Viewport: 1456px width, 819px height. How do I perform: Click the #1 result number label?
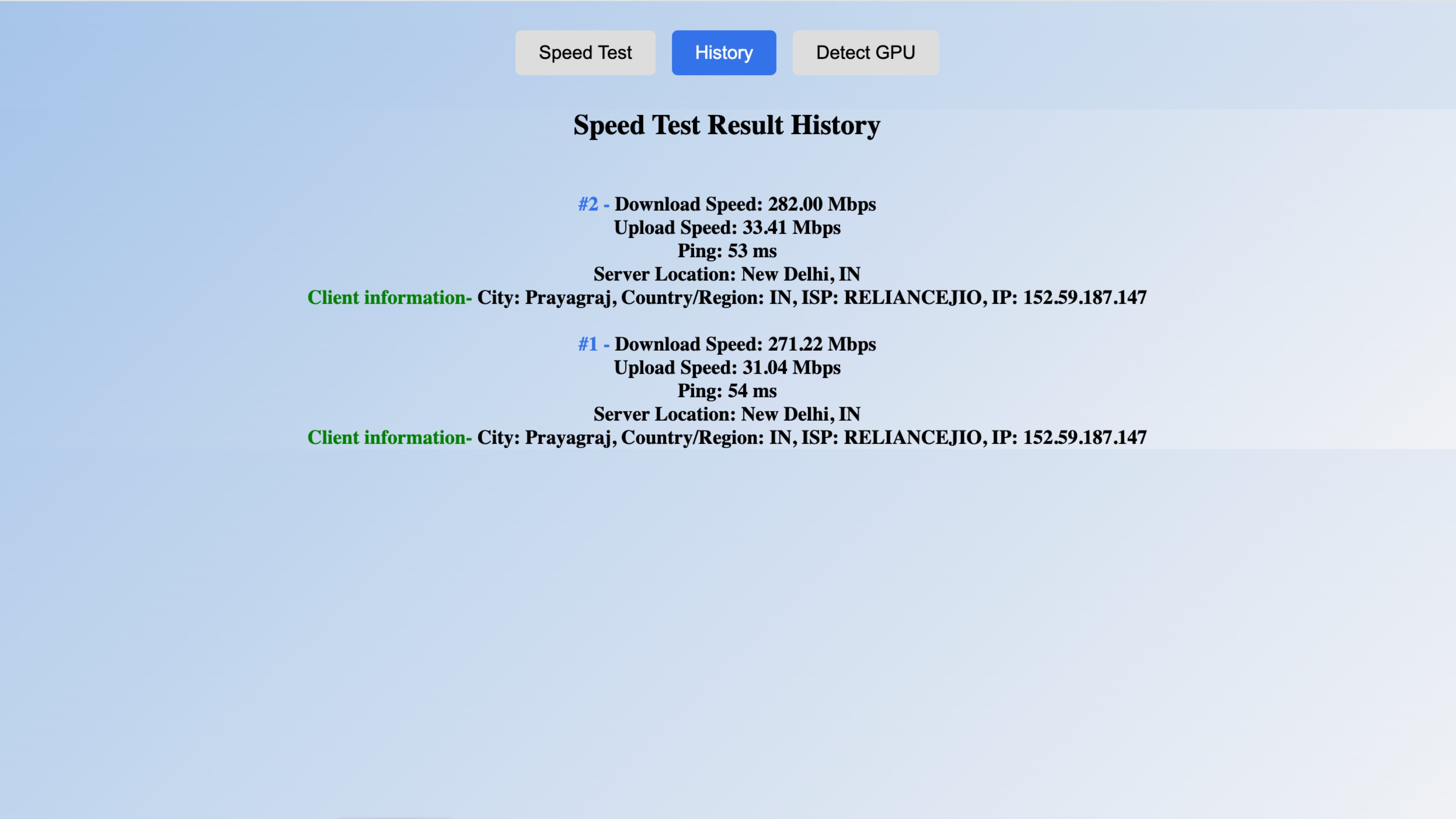pos(588,344)
